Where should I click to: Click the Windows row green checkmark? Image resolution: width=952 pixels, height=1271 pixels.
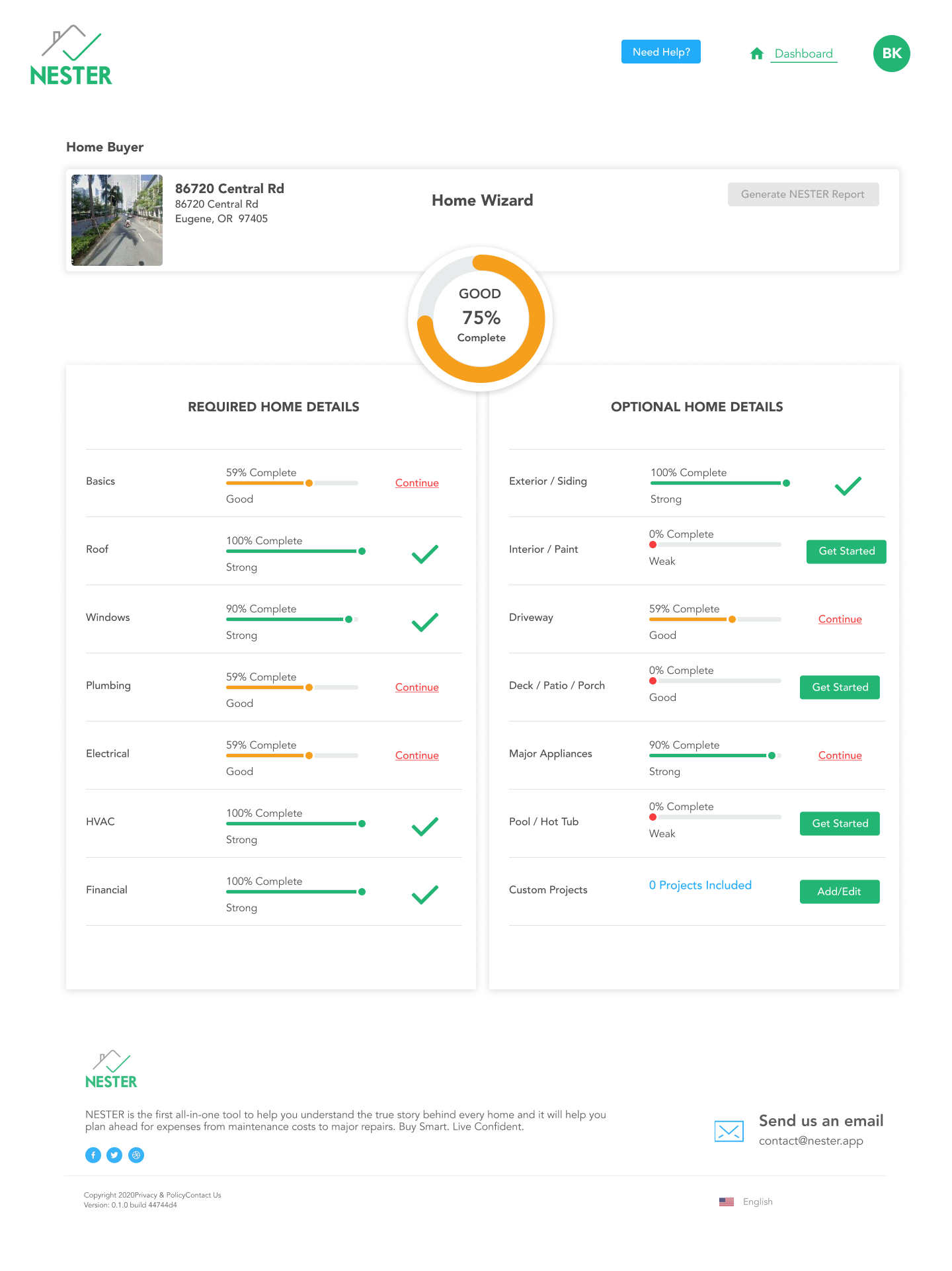pyautogui.click(x=425, y=622)
